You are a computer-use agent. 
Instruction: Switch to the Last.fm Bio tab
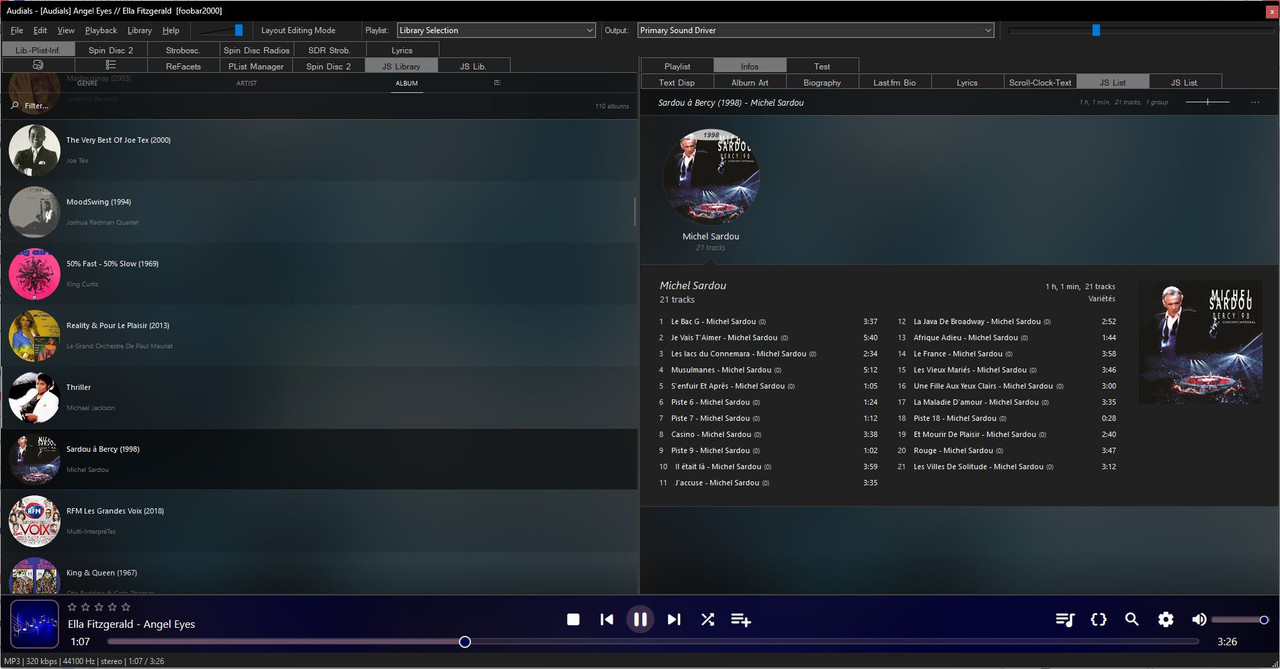[894, 82]
